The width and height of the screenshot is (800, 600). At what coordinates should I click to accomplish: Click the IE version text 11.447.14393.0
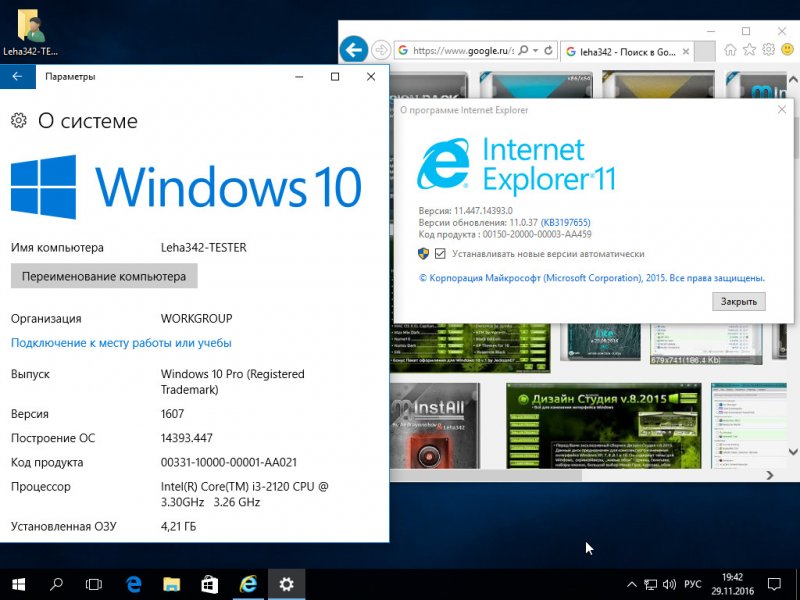click(483, 210)
